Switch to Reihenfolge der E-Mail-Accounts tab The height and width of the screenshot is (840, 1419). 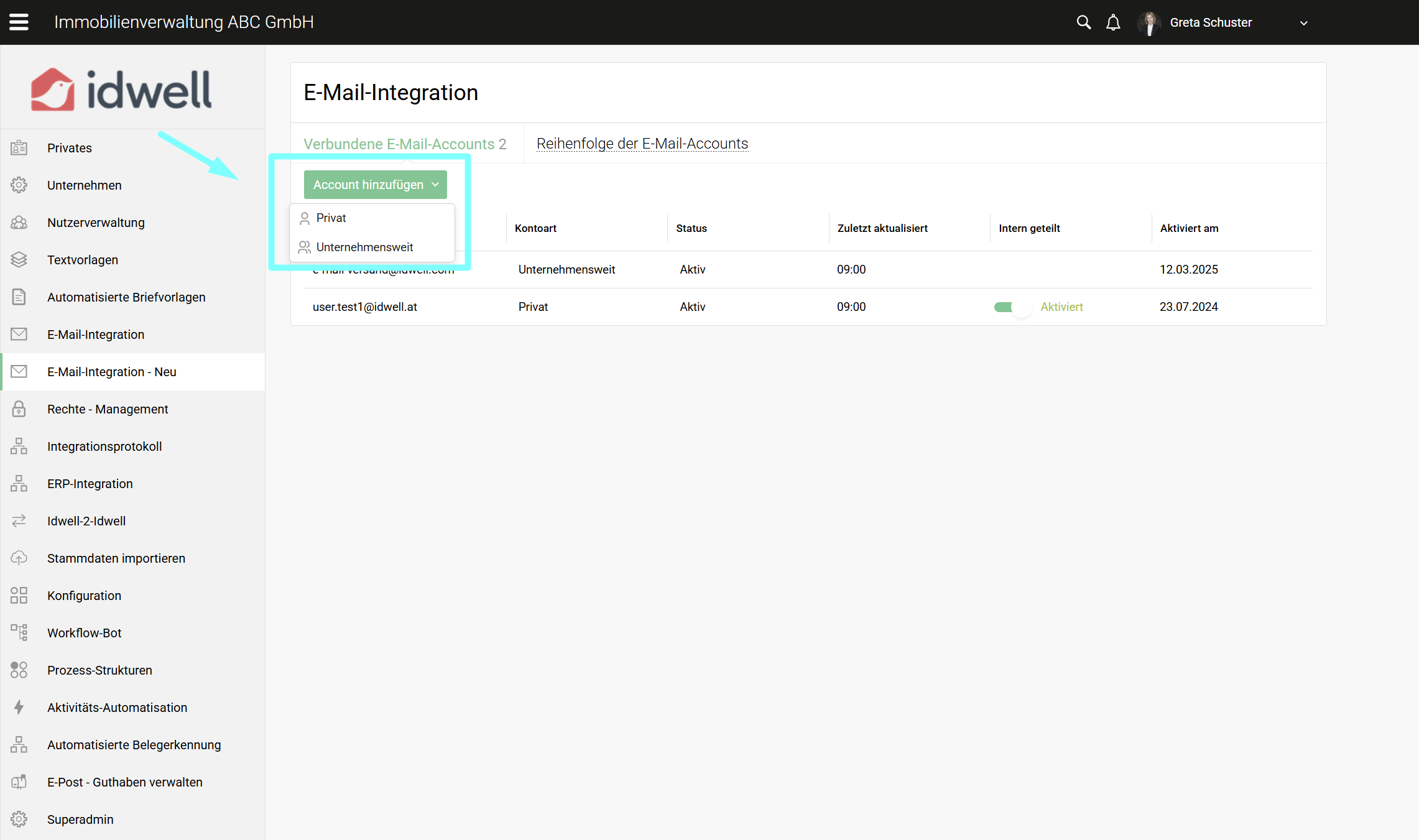[x=642, y=144]
